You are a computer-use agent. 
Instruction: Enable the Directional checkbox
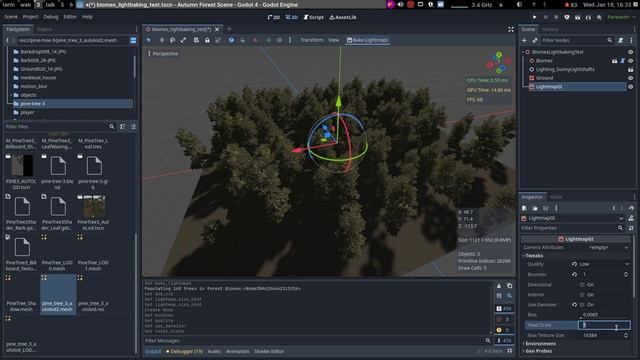coord(582,284)
